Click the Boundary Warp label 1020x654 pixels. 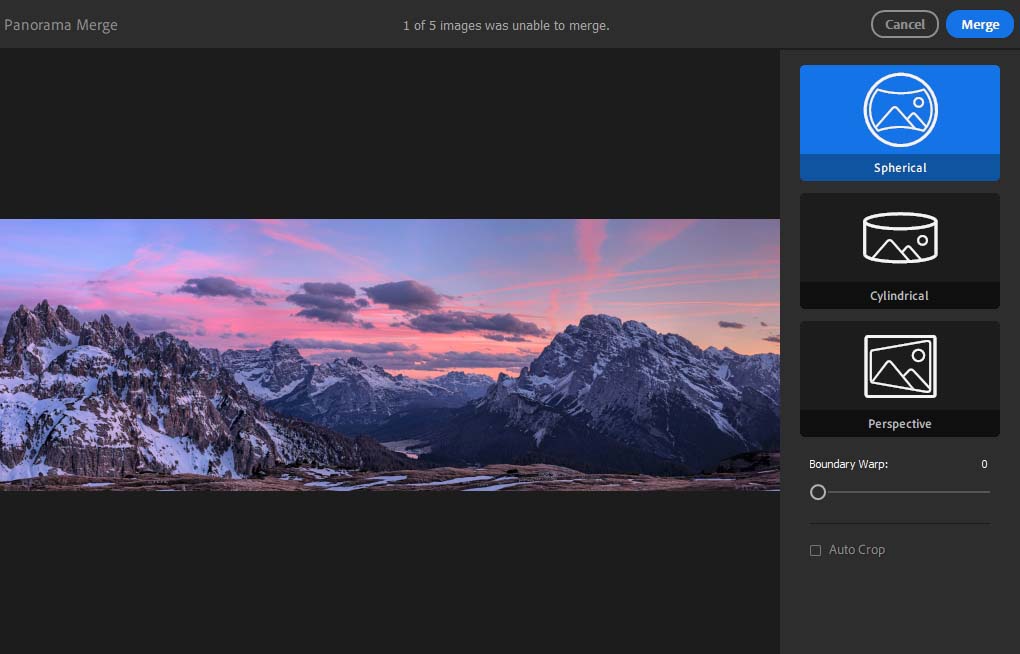click(848, 464)
